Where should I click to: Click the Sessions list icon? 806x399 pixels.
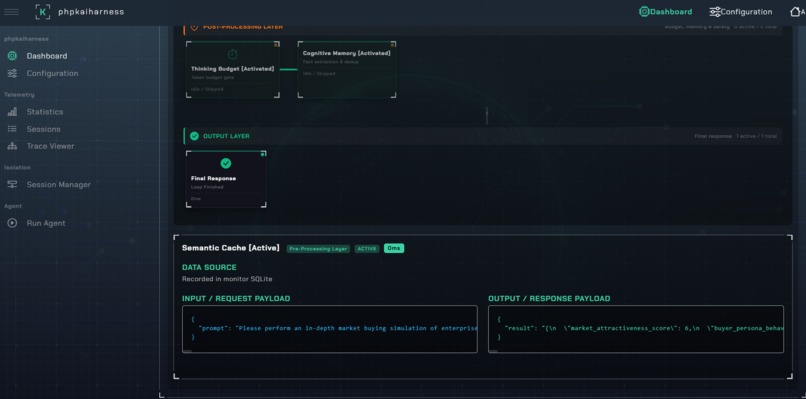[x=12, y=129]
